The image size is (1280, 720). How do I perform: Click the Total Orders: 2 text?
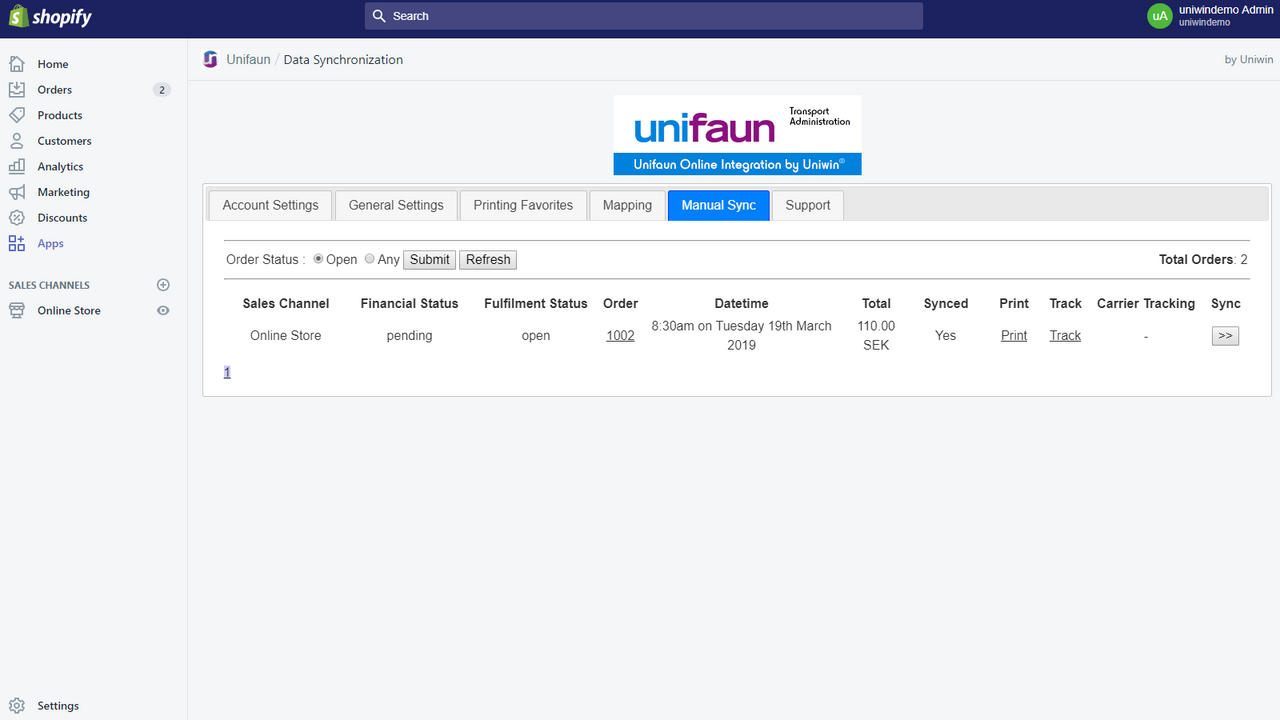1203,259
